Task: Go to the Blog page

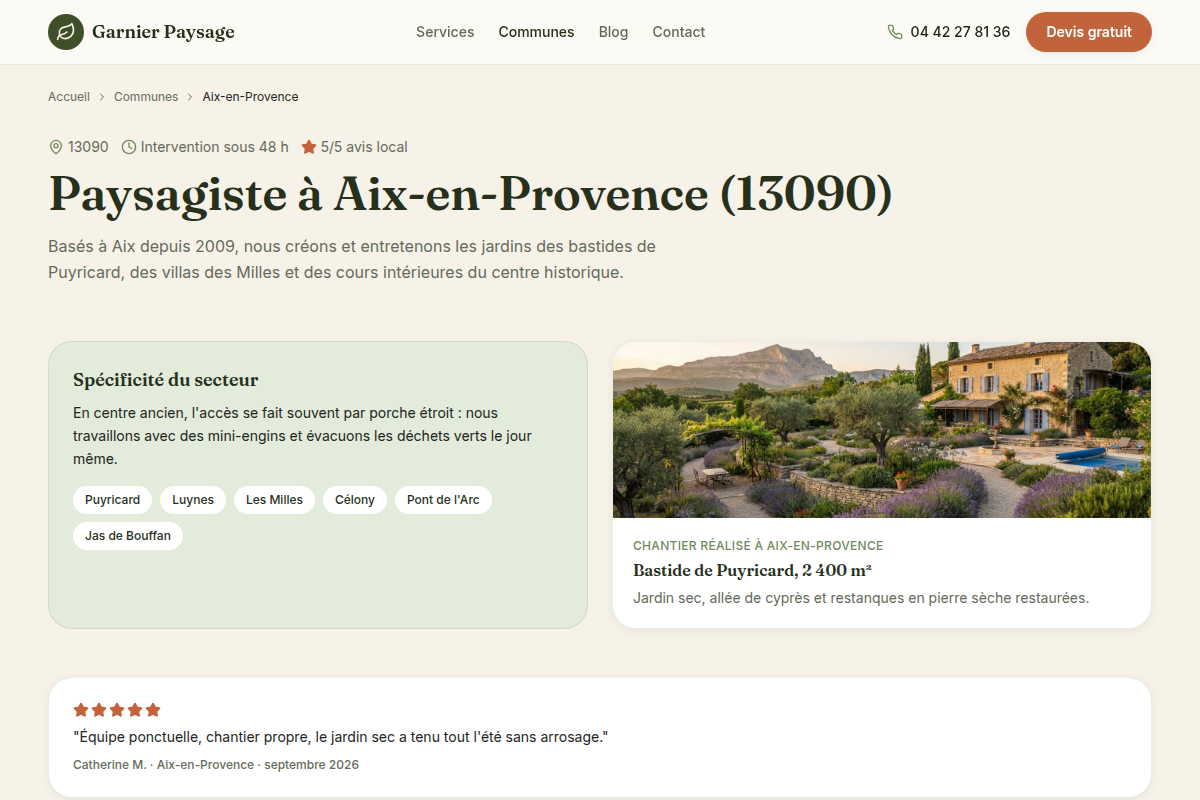Action: pos(613,32)
